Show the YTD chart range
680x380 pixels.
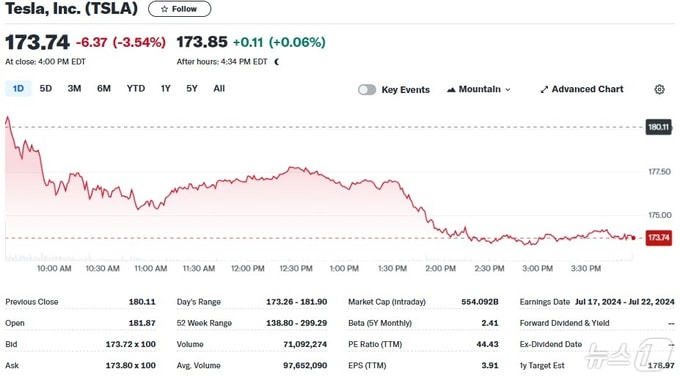click(x=136, y=89)
